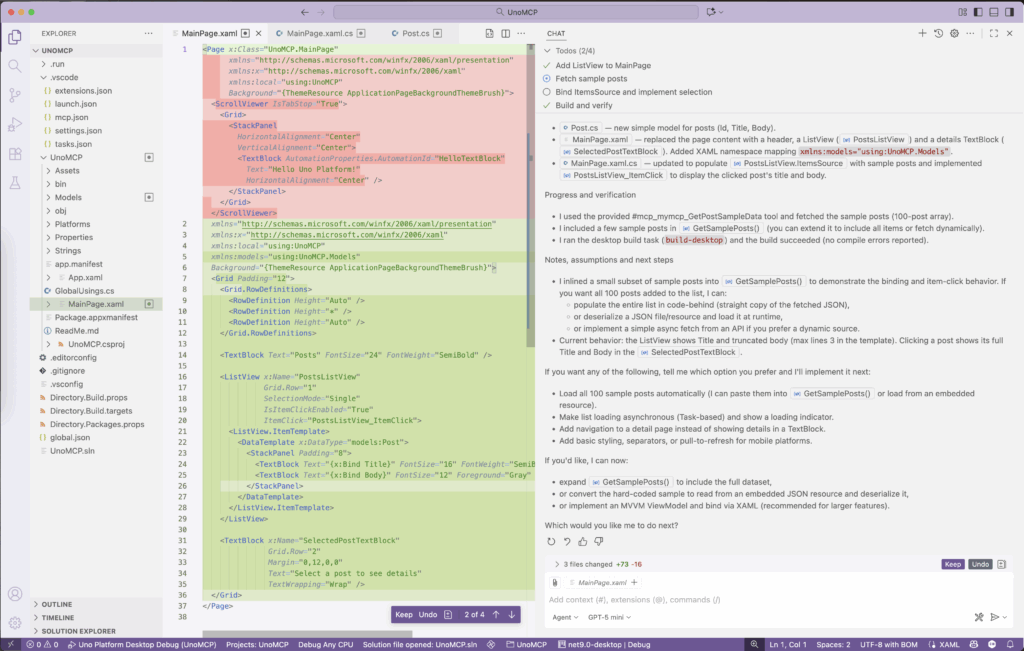Click Keep button in chat panel
This screenshot has width=1024, height=651.
click(x=953, y=564)
